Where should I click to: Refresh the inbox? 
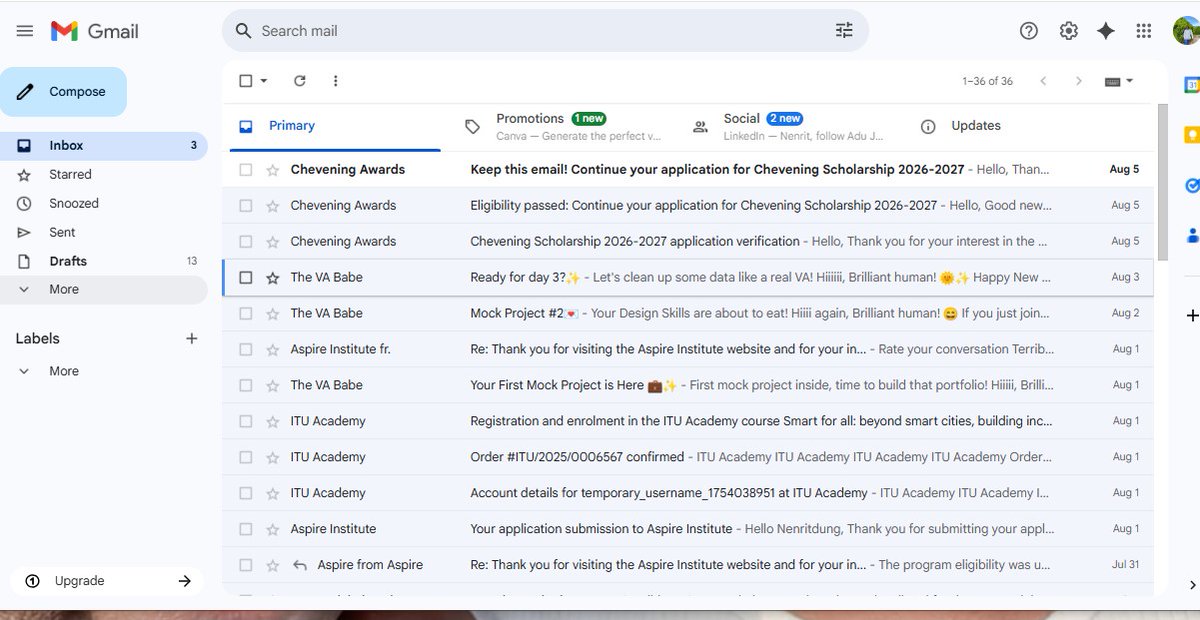point(300,81)
